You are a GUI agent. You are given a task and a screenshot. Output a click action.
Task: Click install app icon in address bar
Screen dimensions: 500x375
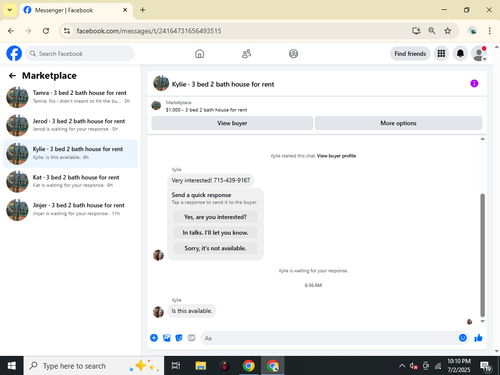pyautogui.click(x=416, y=31)
